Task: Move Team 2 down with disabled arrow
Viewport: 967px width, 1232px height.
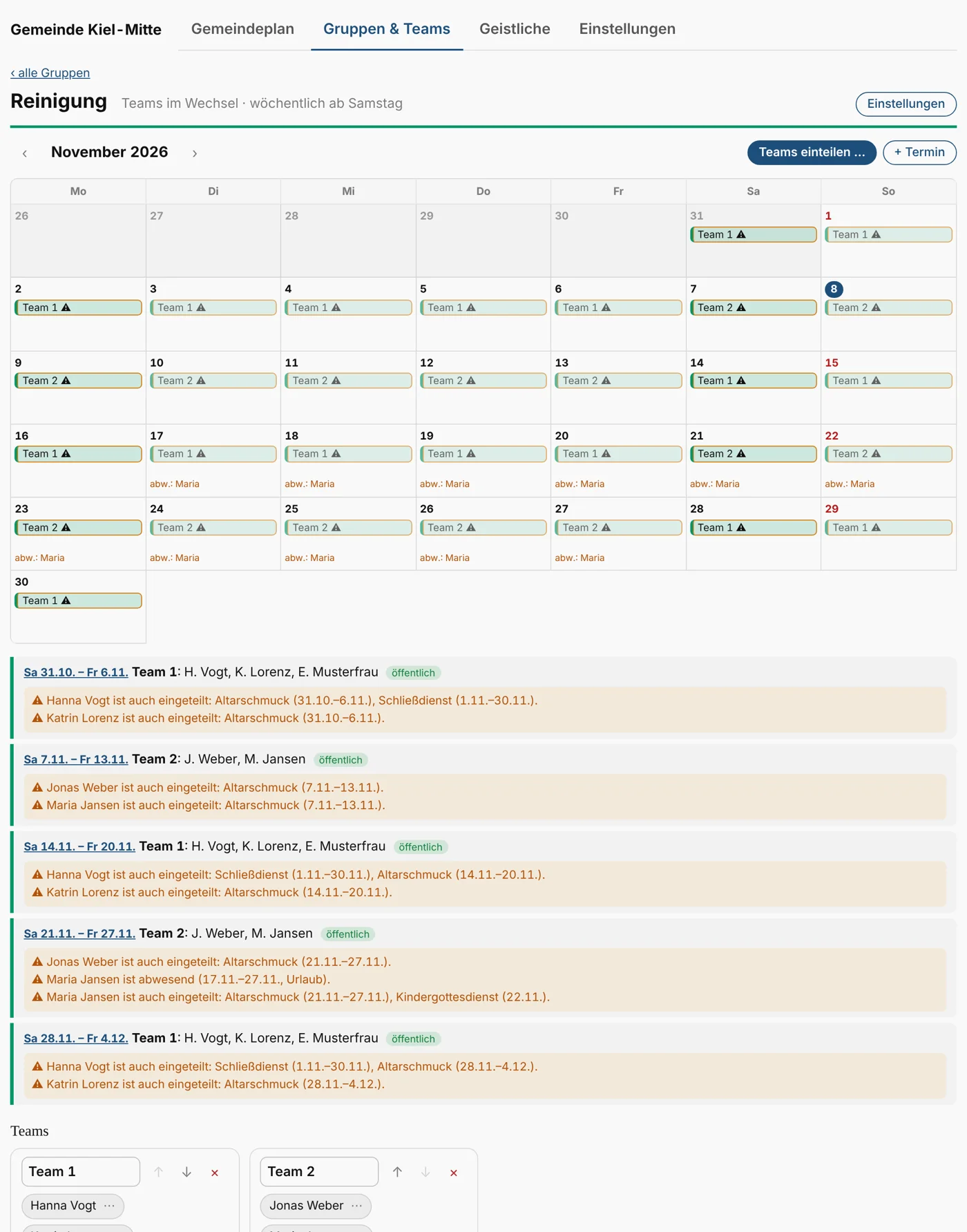Action: pyautogui.click(x=425, y=1173)
